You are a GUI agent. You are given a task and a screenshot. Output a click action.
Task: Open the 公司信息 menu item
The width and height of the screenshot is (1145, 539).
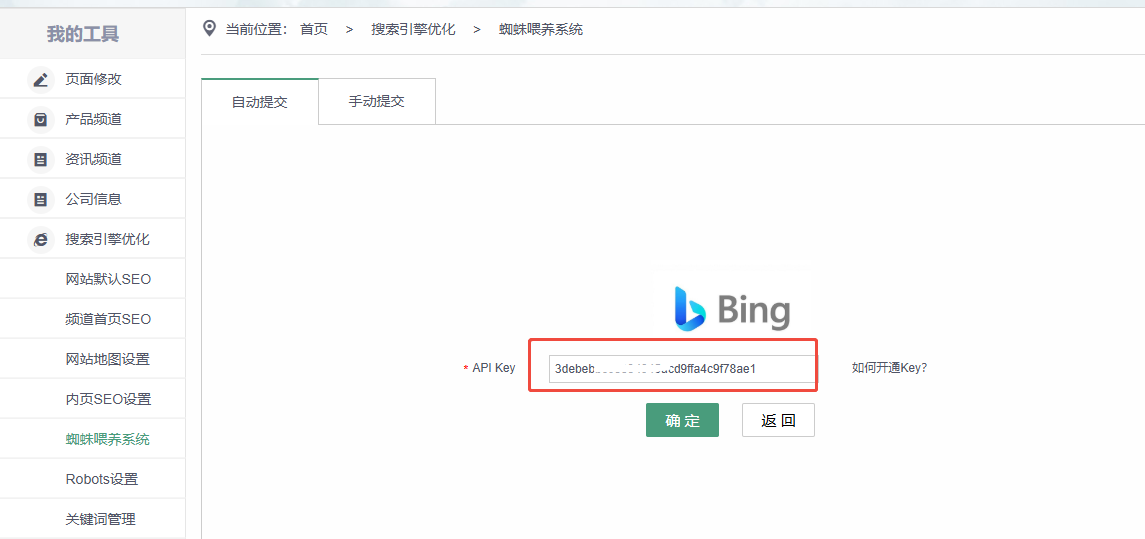coord(93,199)
